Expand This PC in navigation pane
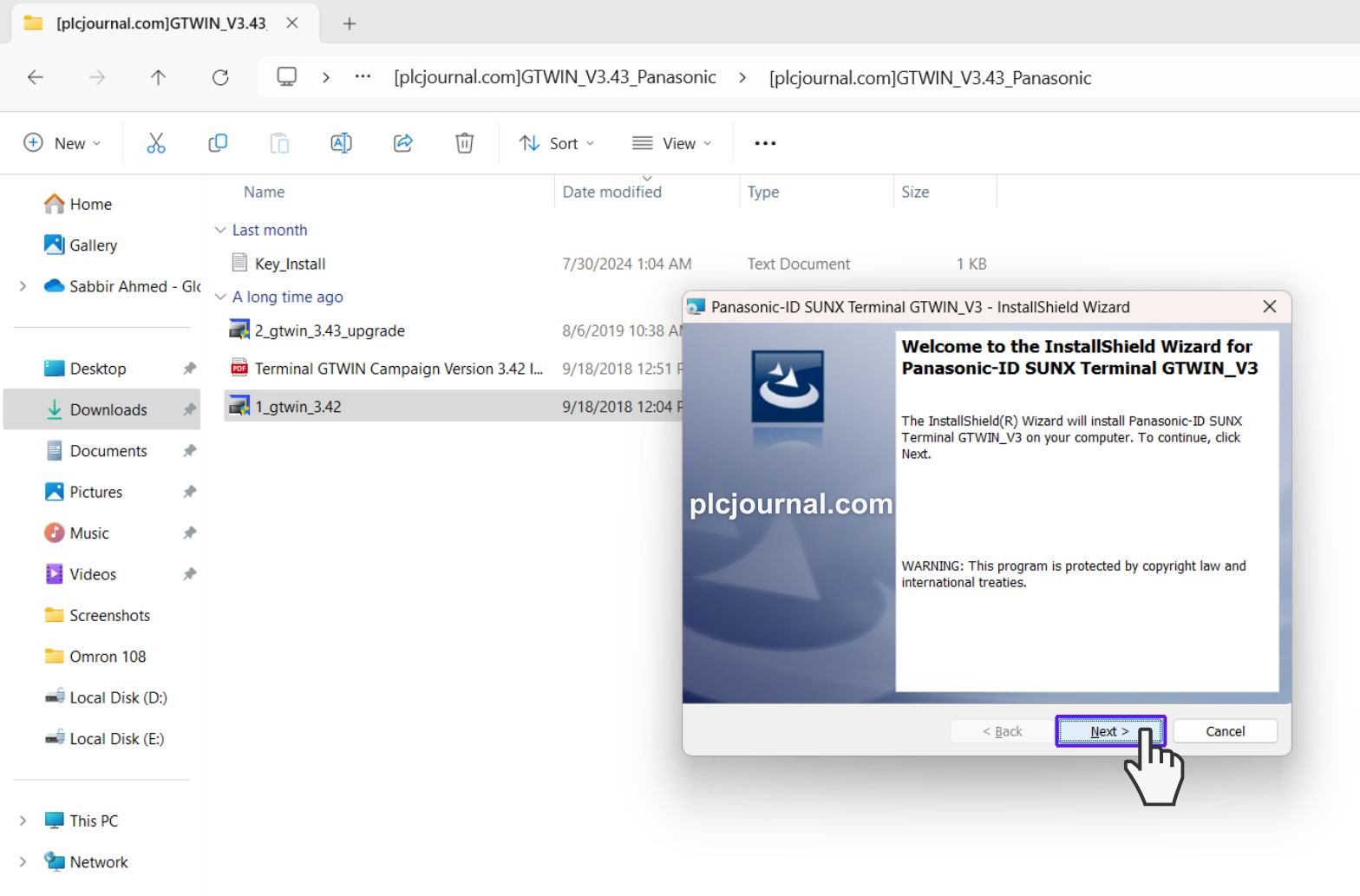The height and width of the screenshot is (896, 1360). 23,821
